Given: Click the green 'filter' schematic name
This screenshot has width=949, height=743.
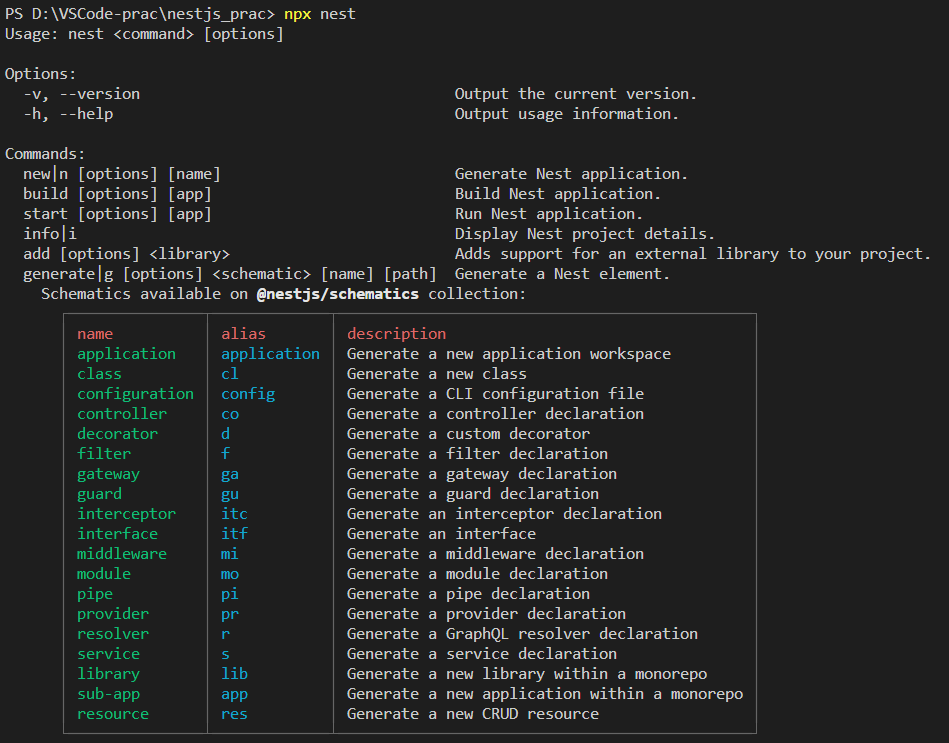Looking at the screenshot, I should (104, 454).
